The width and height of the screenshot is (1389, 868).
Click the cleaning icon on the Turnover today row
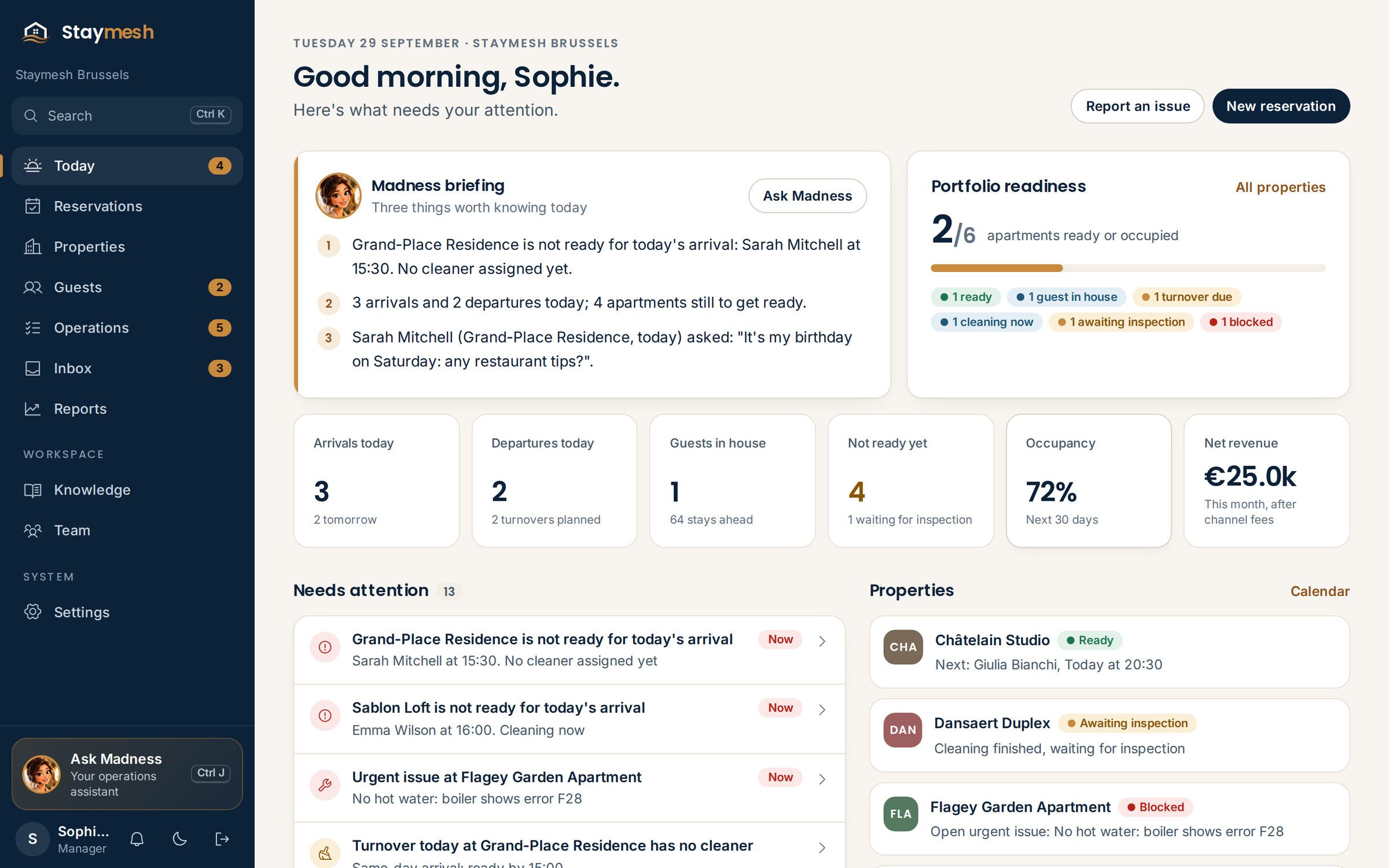click(325, 853)
